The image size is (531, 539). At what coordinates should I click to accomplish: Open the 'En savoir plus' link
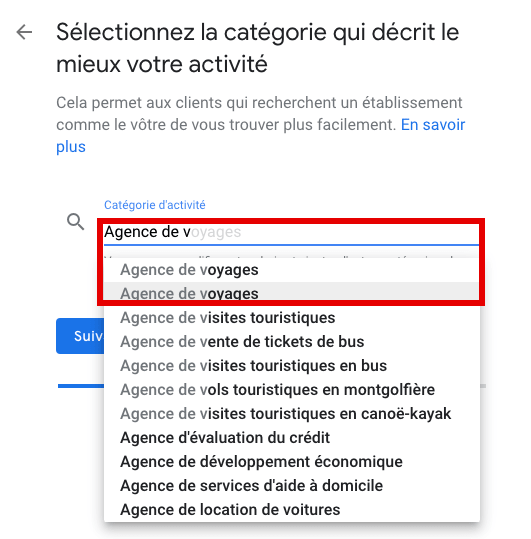pyautogui.click(x=261, y=135)
